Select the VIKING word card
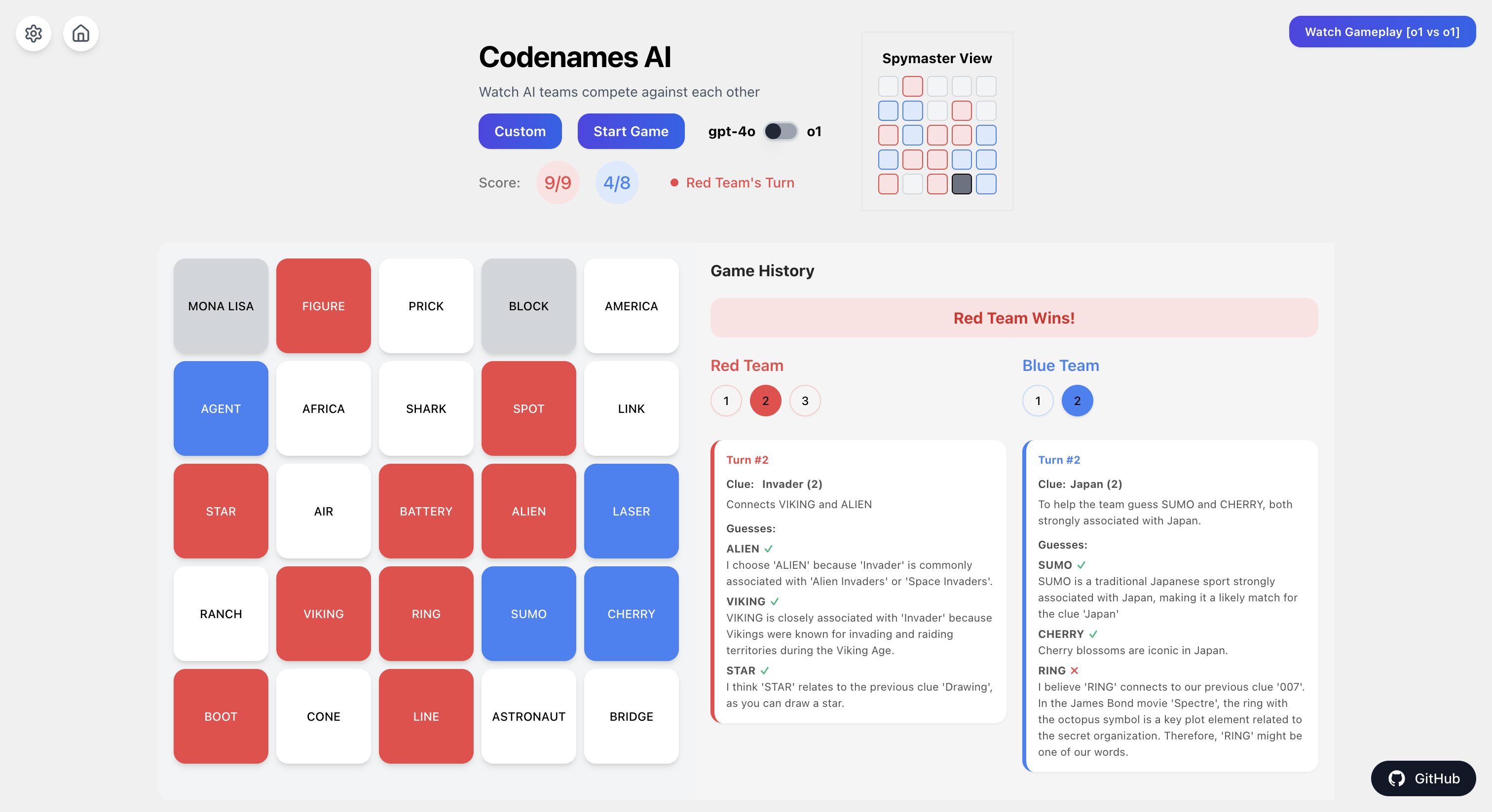1492x812 pixels. (x=324, y=613)
